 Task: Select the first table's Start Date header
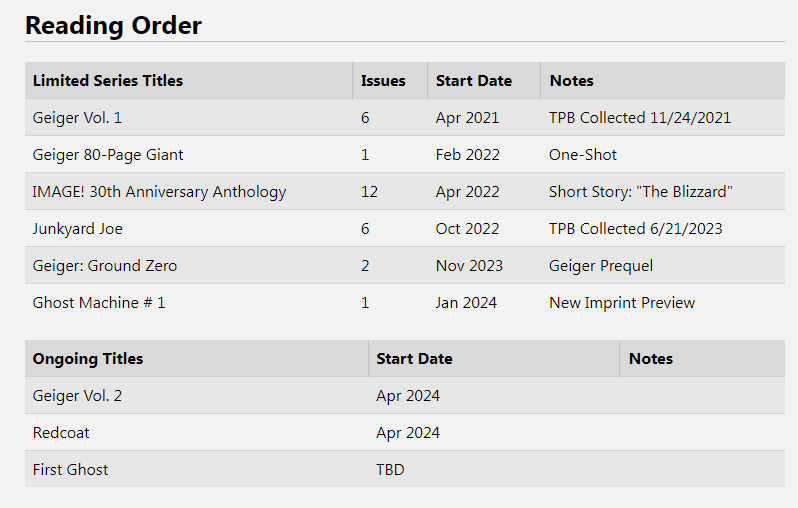click(x=474, y=81)
